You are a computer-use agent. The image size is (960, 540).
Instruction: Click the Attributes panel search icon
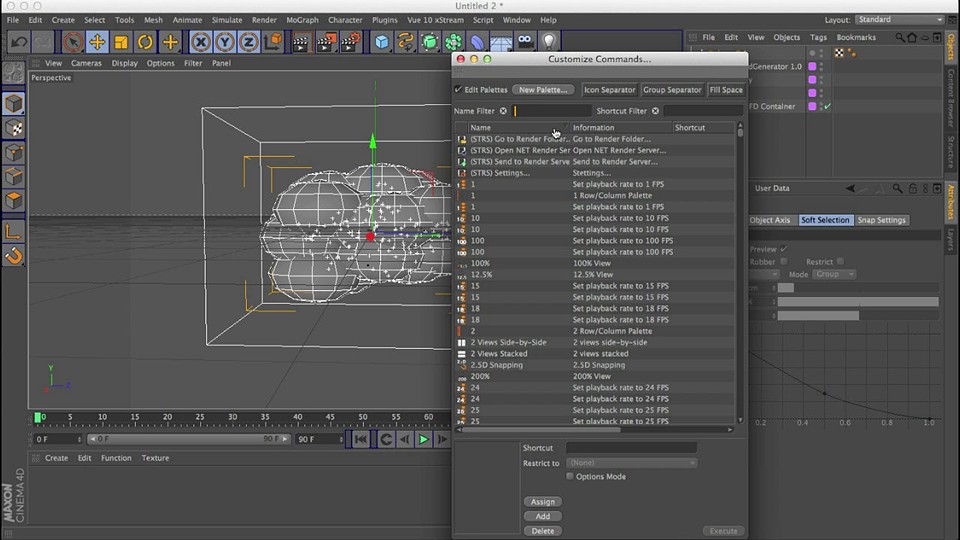click(897, 189)
